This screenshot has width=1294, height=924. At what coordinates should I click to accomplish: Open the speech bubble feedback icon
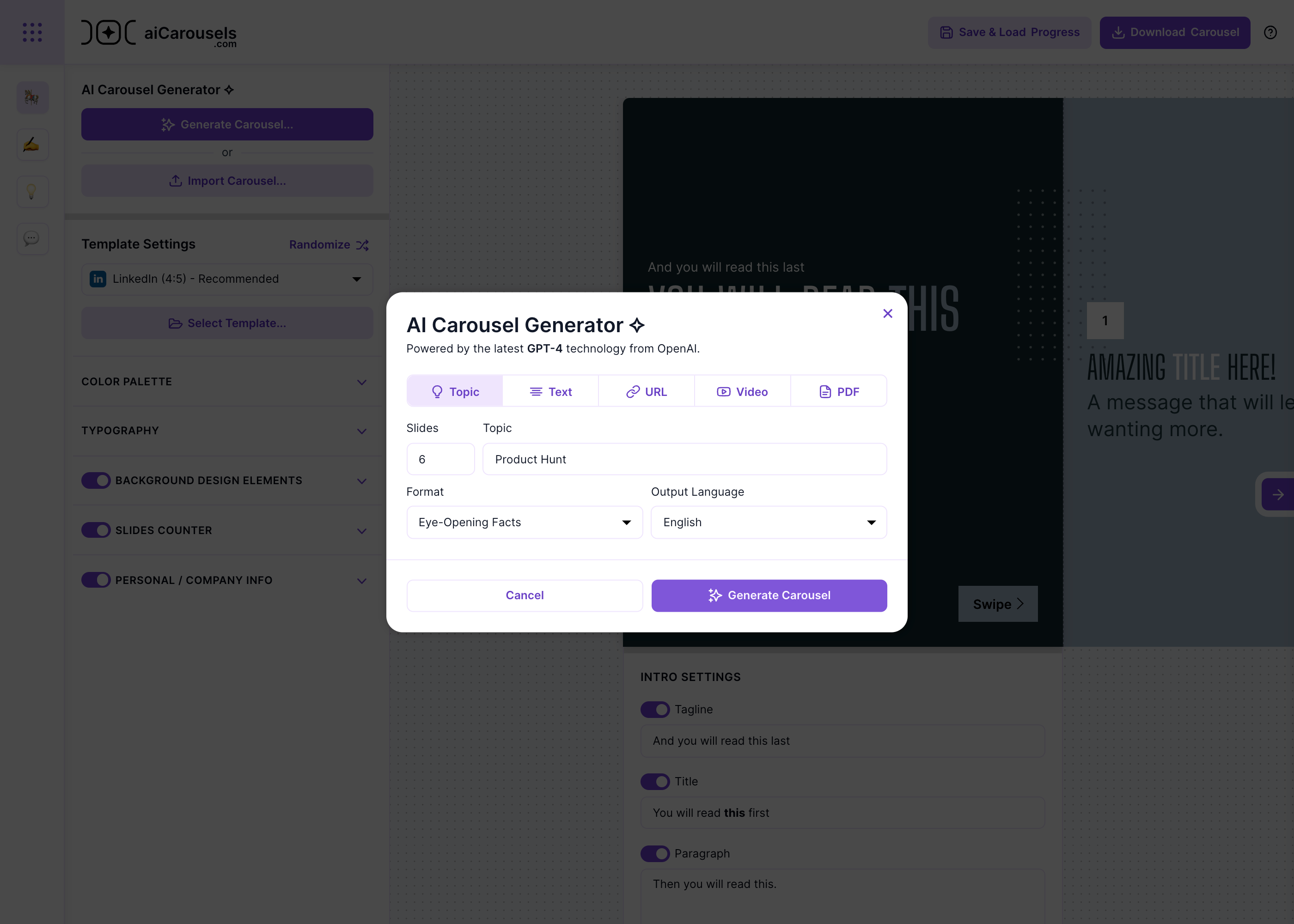pyautogui.click(x=32, y=238)
